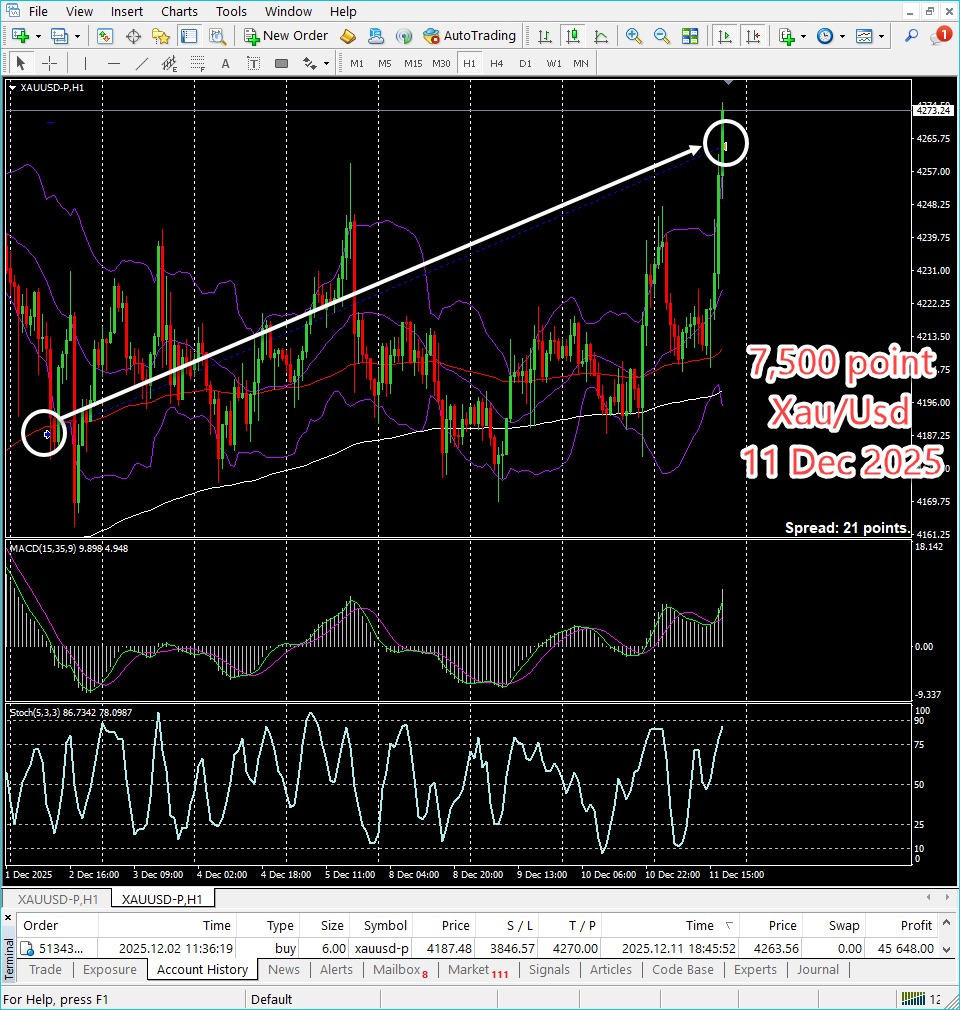Toggle the H4 timeframe button

(497, 63)
